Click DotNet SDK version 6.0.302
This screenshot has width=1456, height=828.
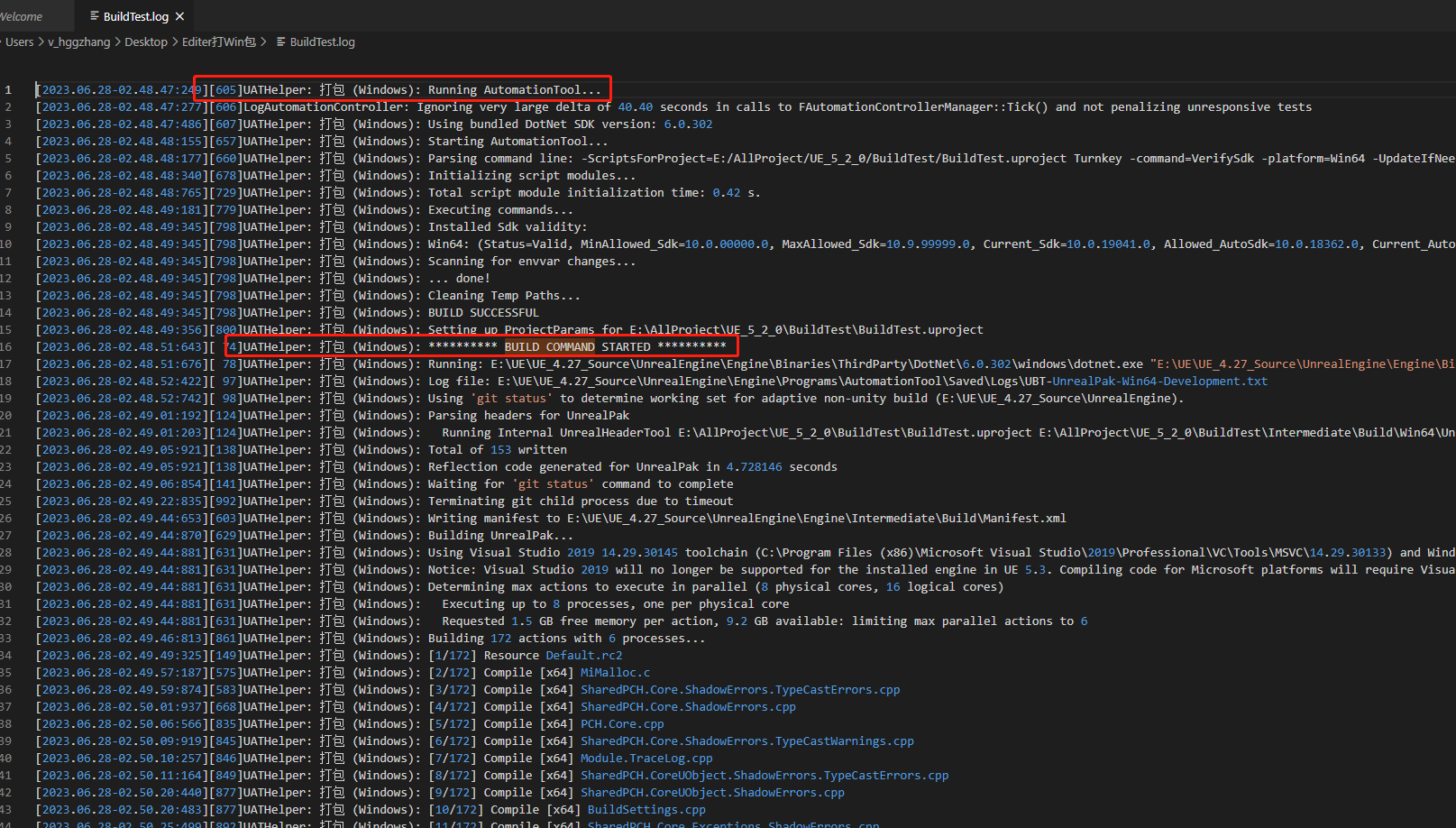coord(688,124)
